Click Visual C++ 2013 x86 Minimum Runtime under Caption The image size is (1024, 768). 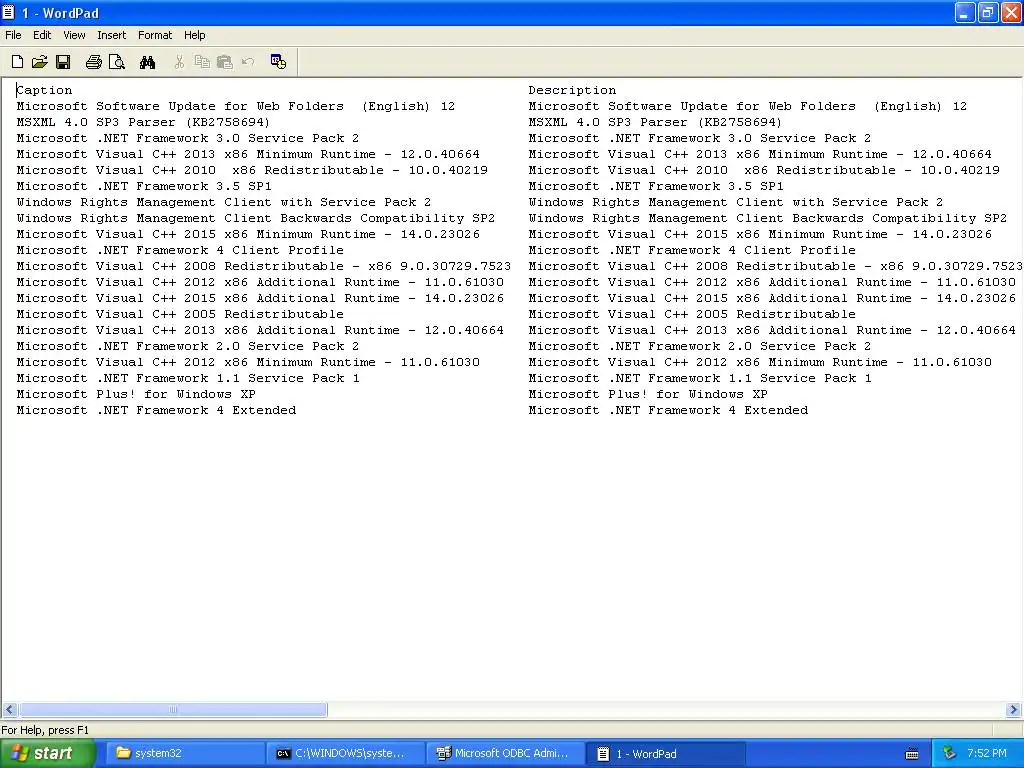pyautogui.click(x=248, y=154)
